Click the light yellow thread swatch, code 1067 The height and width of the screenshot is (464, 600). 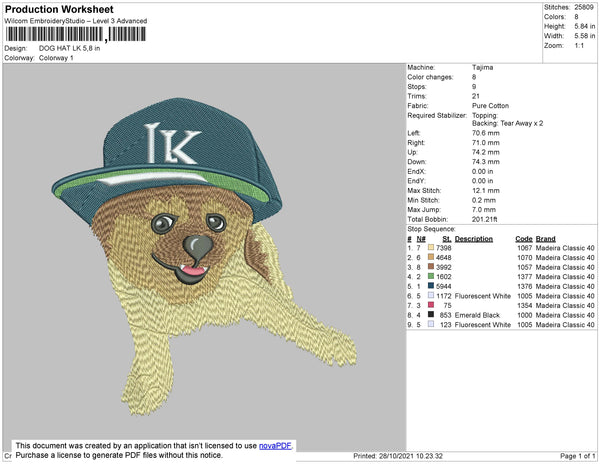[x=430, y=248]
